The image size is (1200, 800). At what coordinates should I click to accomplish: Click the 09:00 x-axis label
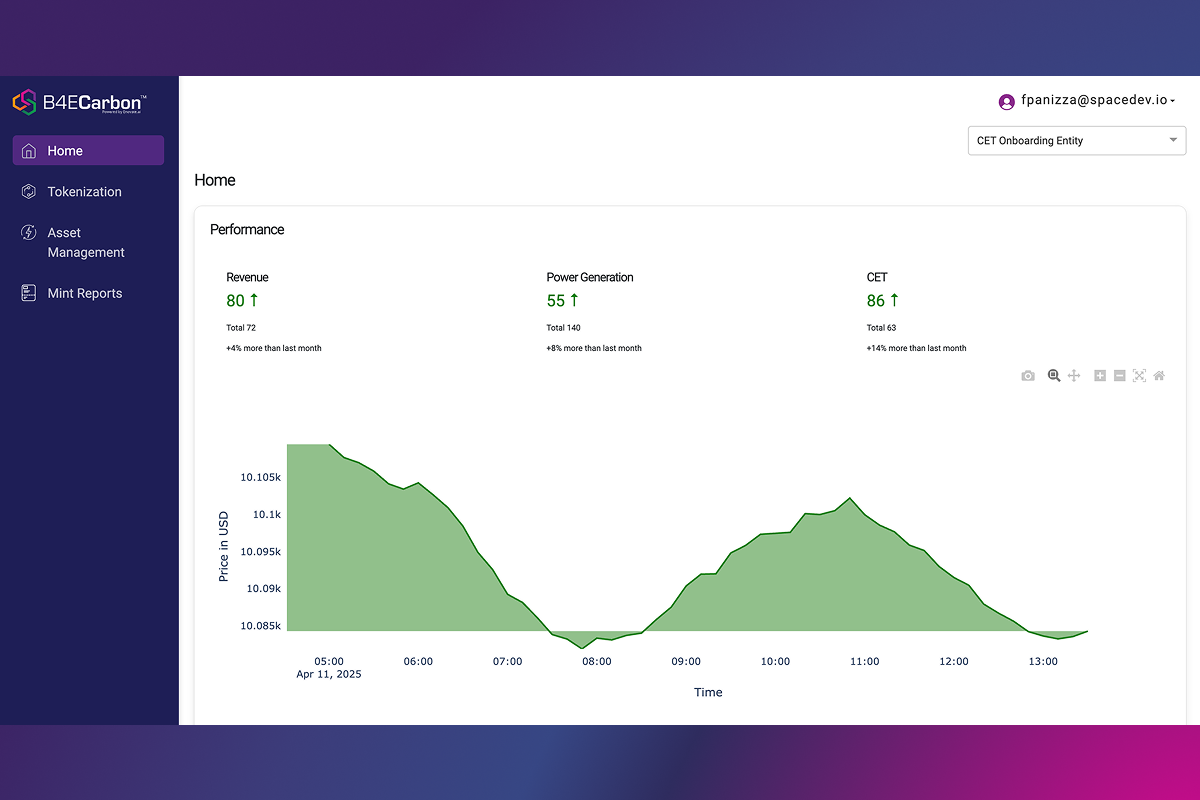point(686,661)
